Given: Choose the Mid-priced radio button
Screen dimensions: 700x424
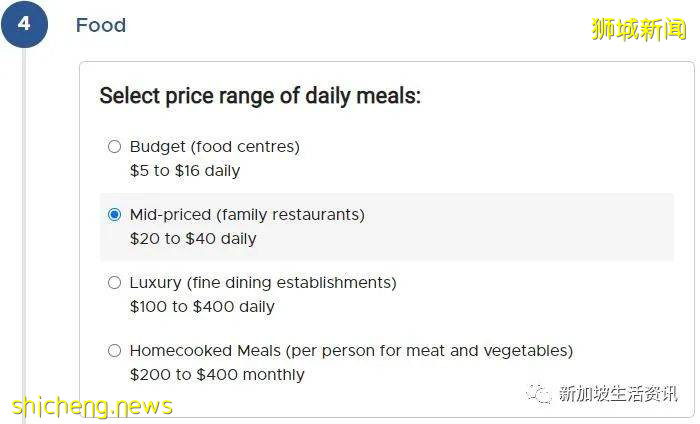Looking at the screenshot, I should pos(114,215).
